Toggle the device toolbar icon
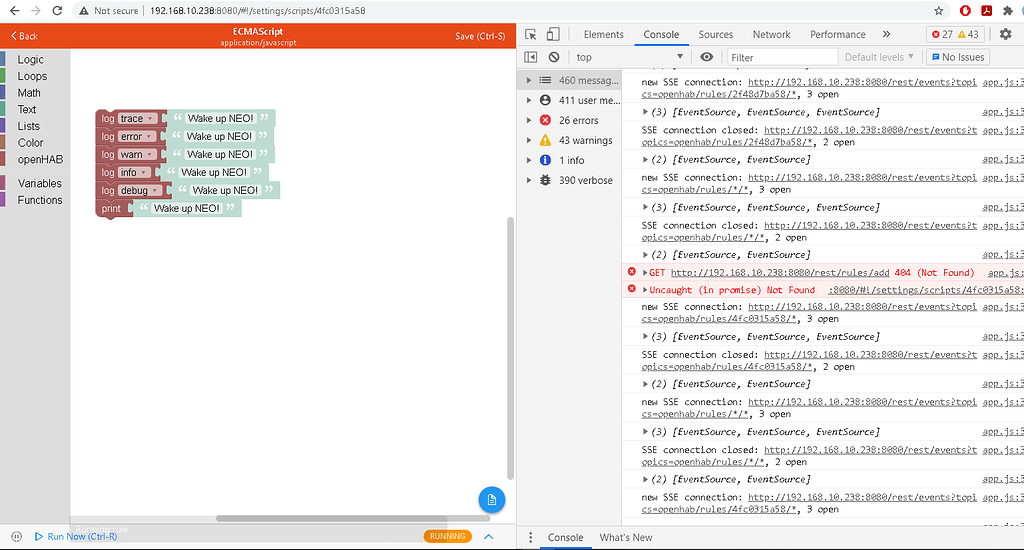 [553, 34]
